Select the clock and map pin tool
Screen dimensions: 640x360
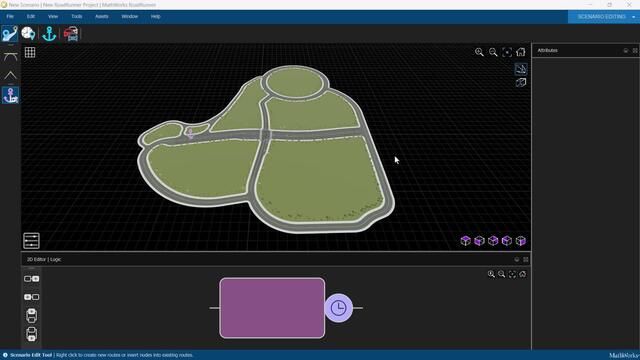click(x=28, y=33)
